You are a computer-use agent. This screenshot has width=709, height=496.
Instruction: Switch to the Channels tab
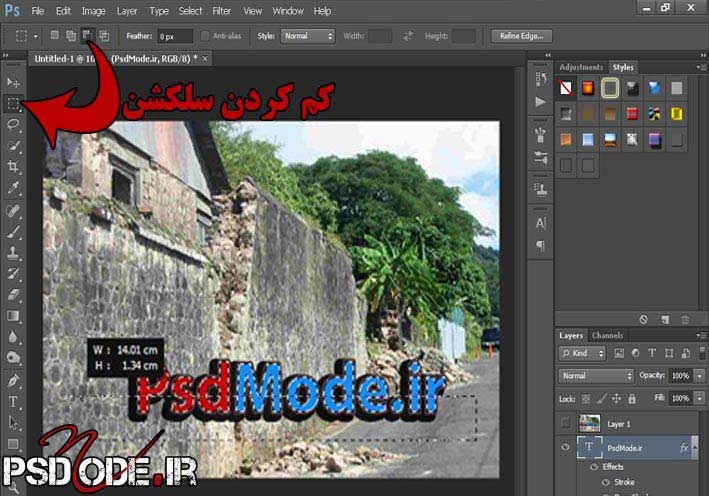pos(607,335)
